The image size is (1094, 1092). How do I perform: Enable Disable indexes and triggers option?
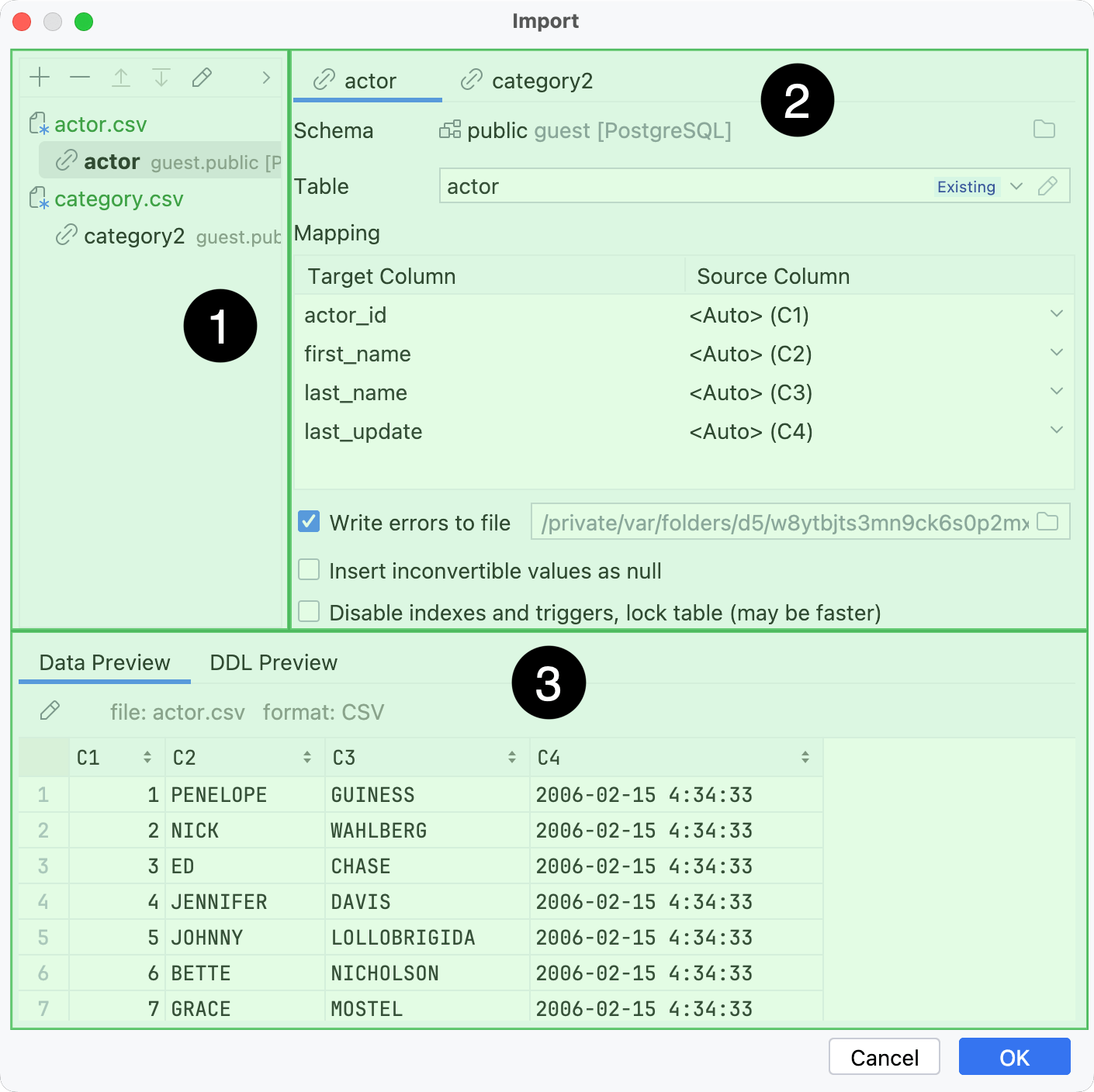308,611
